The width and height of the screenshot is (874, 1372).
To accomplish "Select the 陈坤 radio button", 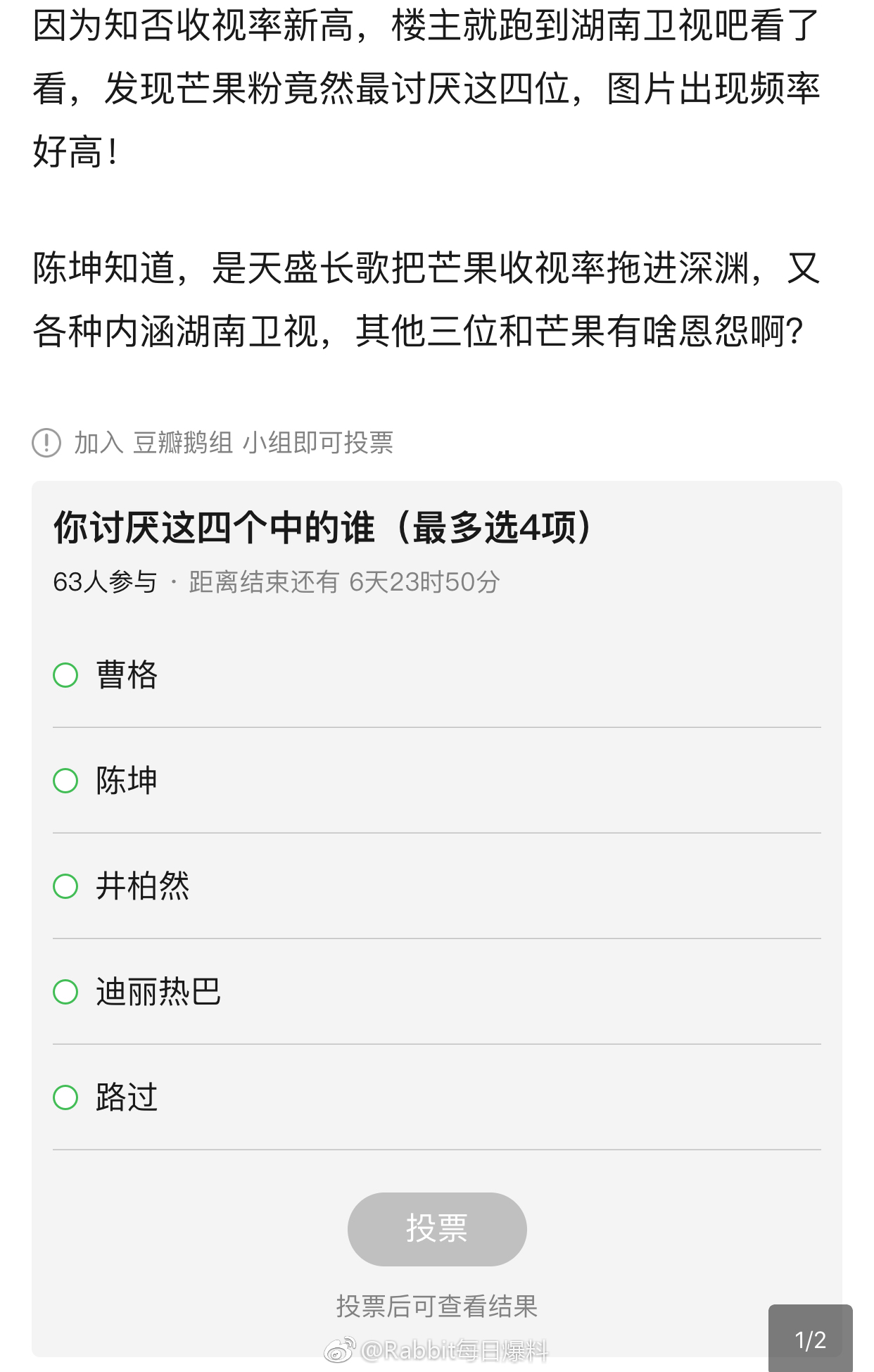I will tap(65, 781).
